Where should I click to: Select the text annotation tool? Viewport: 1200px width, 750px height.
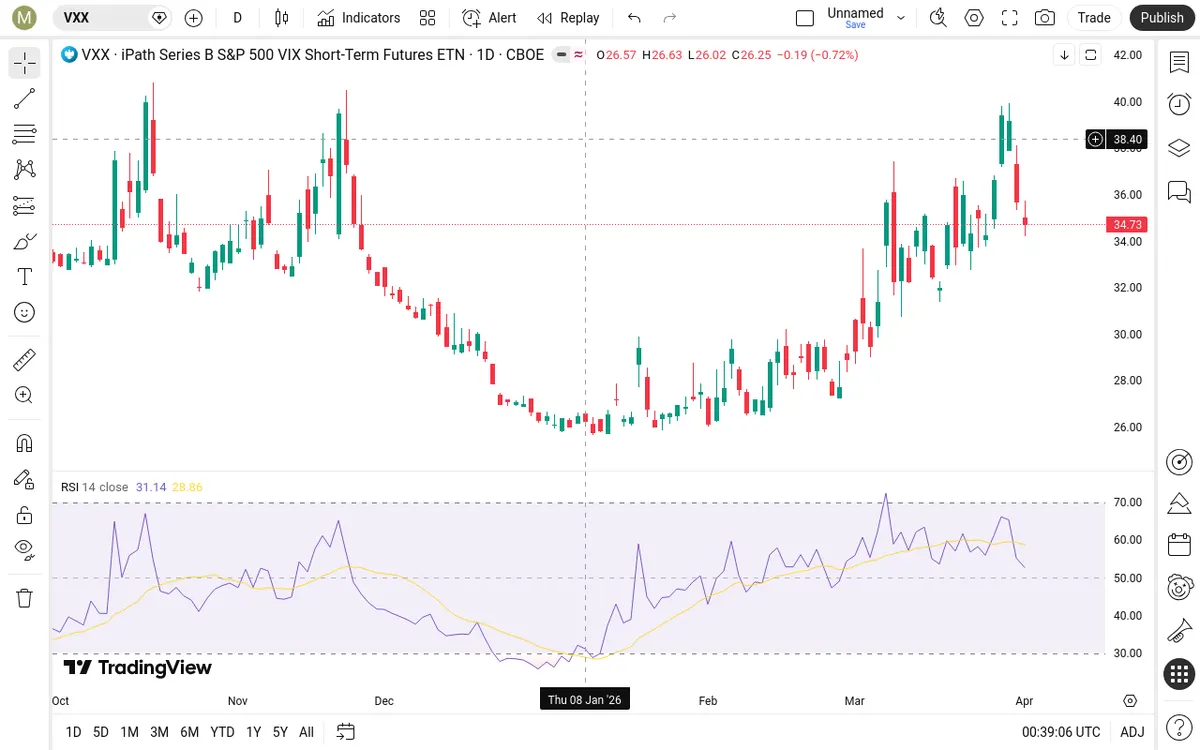(x=25, y=277)
